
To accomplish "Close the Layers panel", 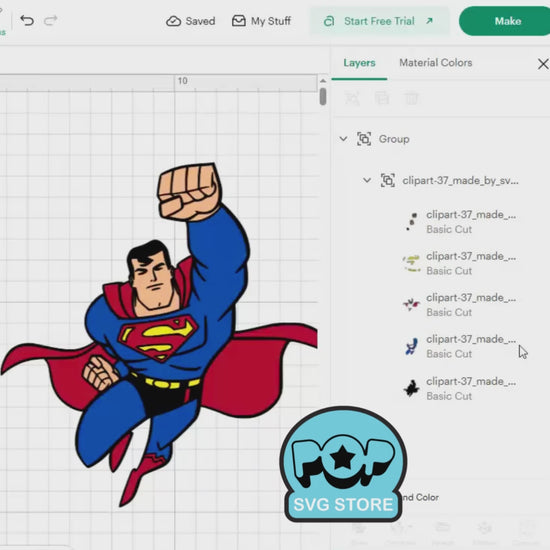I will pos(543,64).
